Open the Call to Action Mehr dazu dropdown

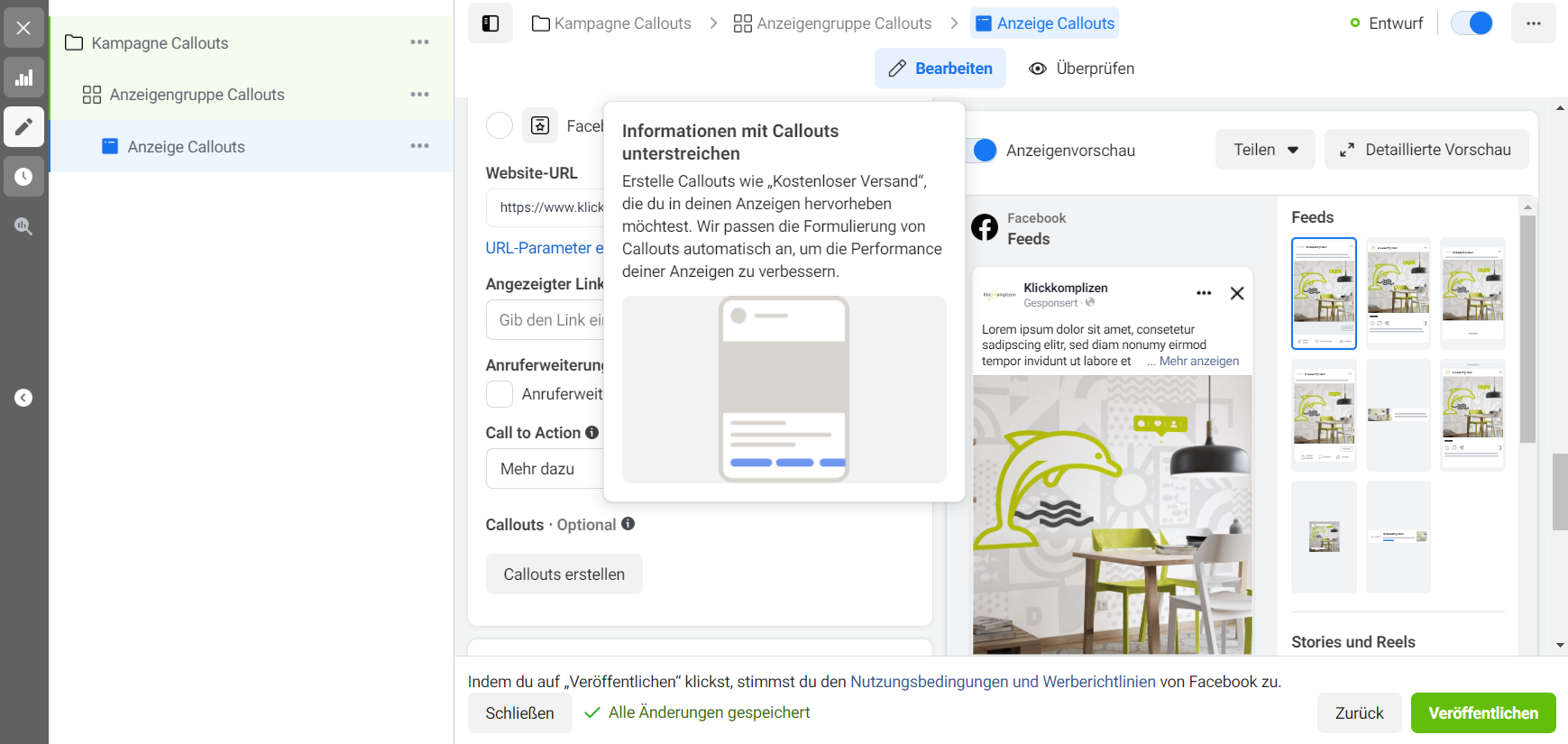[x=545, y=469]
